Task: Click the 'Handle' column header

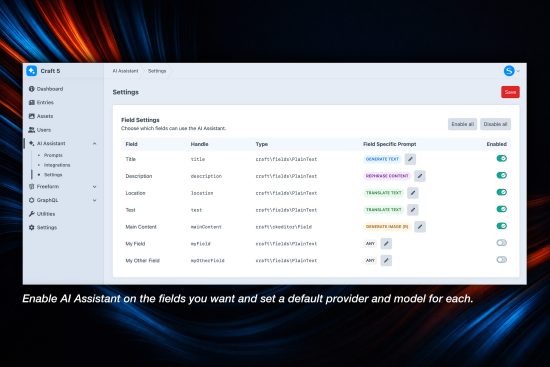Action: coord(199,144)
